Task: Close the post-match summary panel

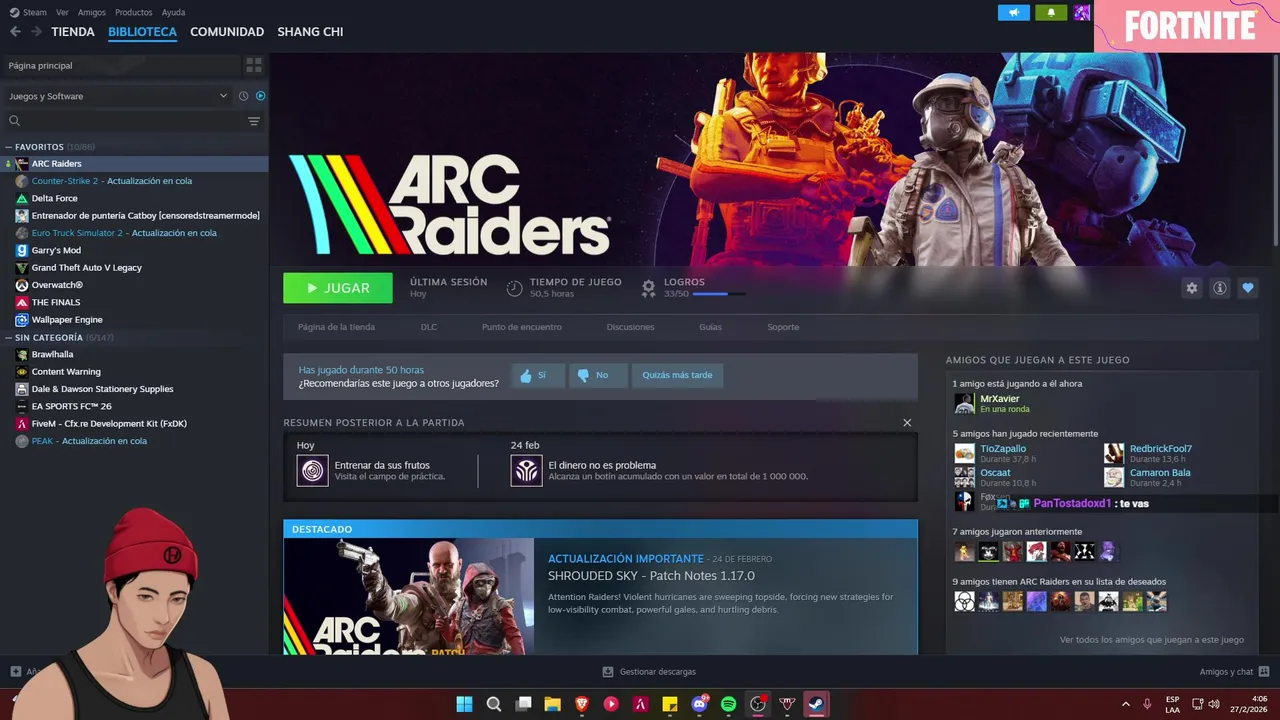Action: (907, 423)
